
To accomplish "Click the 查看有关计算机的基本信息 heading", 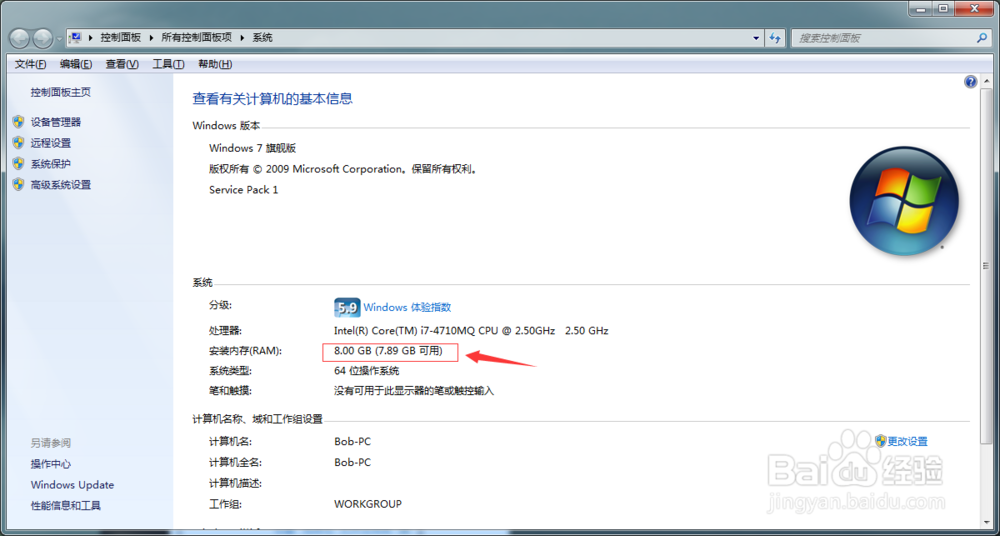I will coord(273,99).
